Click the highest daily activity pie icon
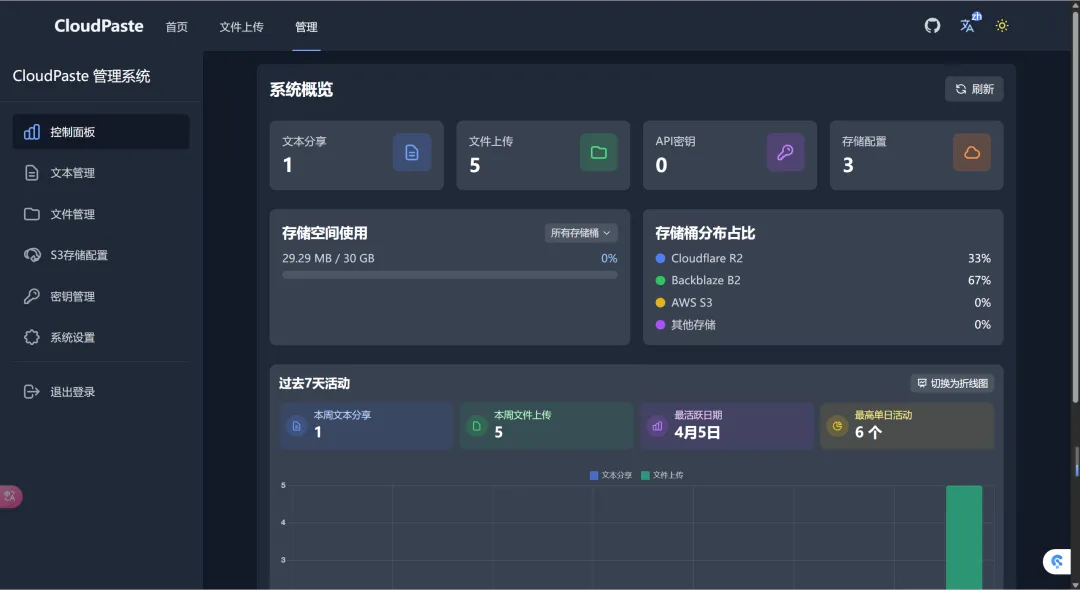Viewport: 1080px width, 590px height. coord(837,426)
